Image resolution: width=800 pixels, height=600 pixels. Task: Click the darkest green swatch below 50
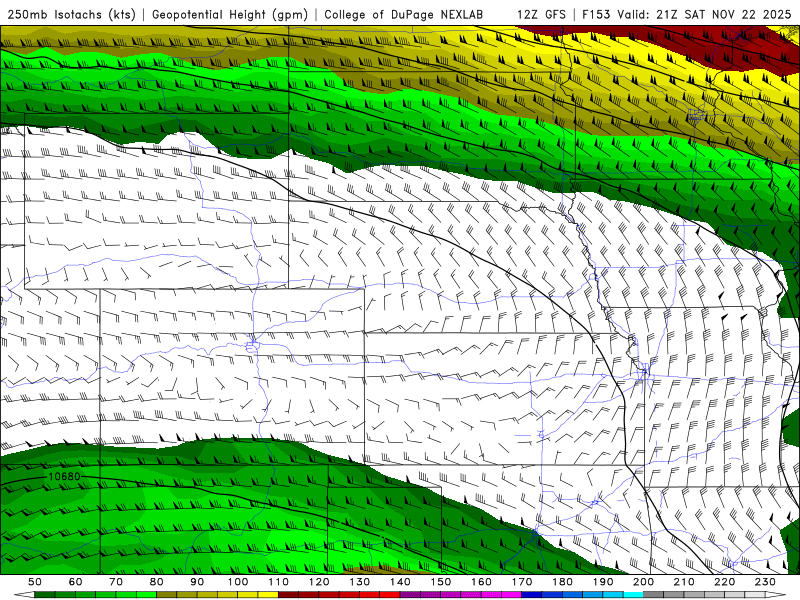point(45,595)
